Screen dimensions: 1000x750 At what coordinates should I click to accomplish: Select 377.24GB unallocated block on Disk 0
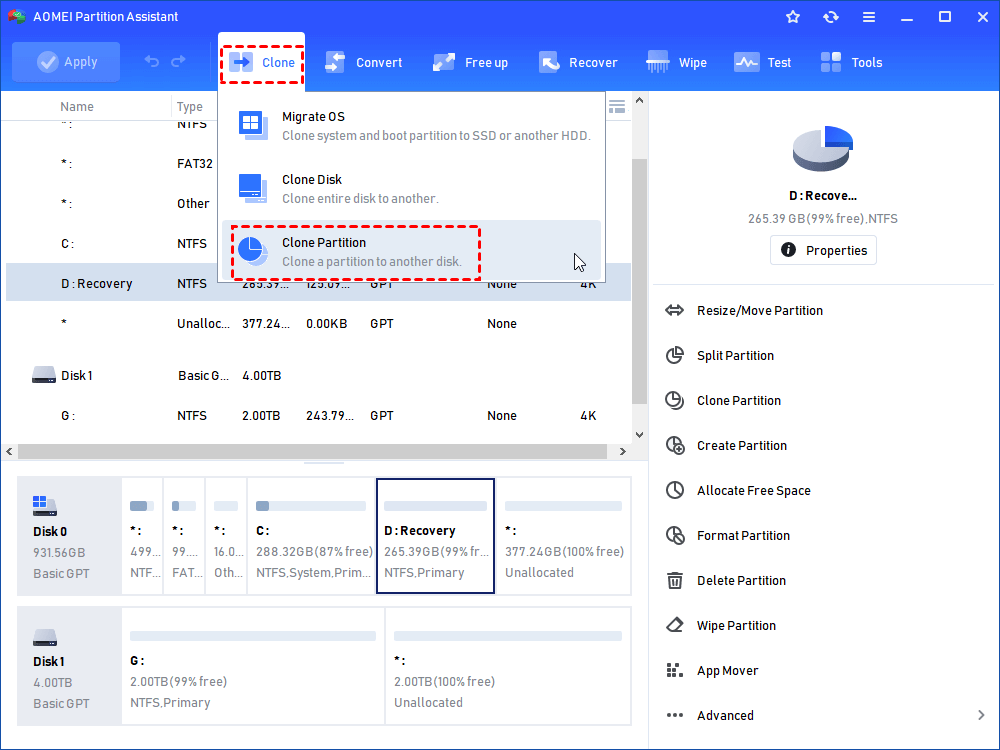pos(564,536)
